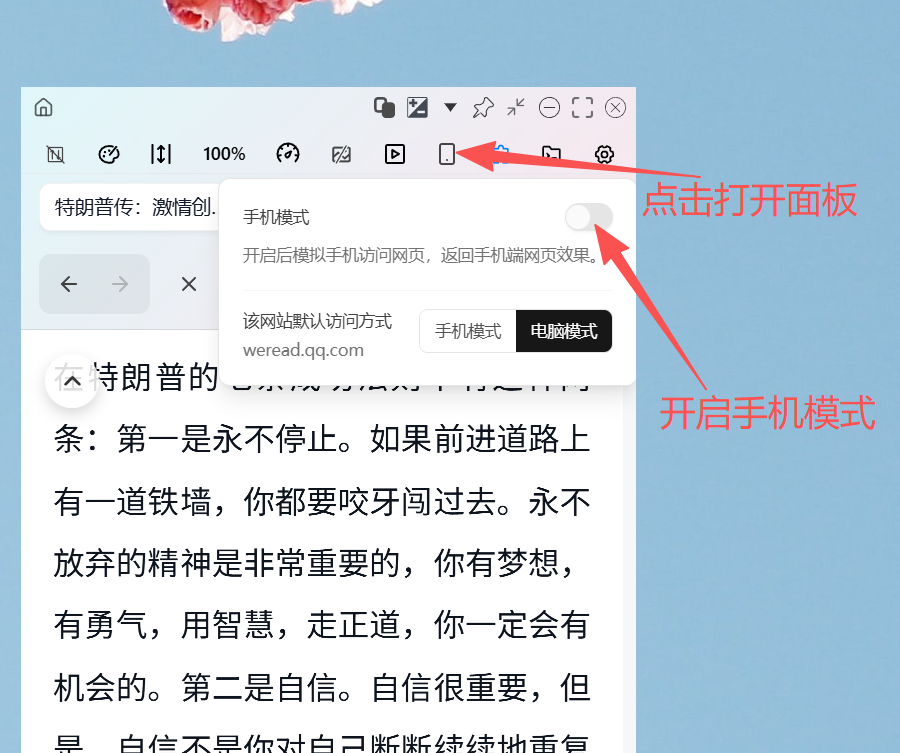Shrink window with inward arrows icon
900x753 pixels.
click(x=516, y=107)
